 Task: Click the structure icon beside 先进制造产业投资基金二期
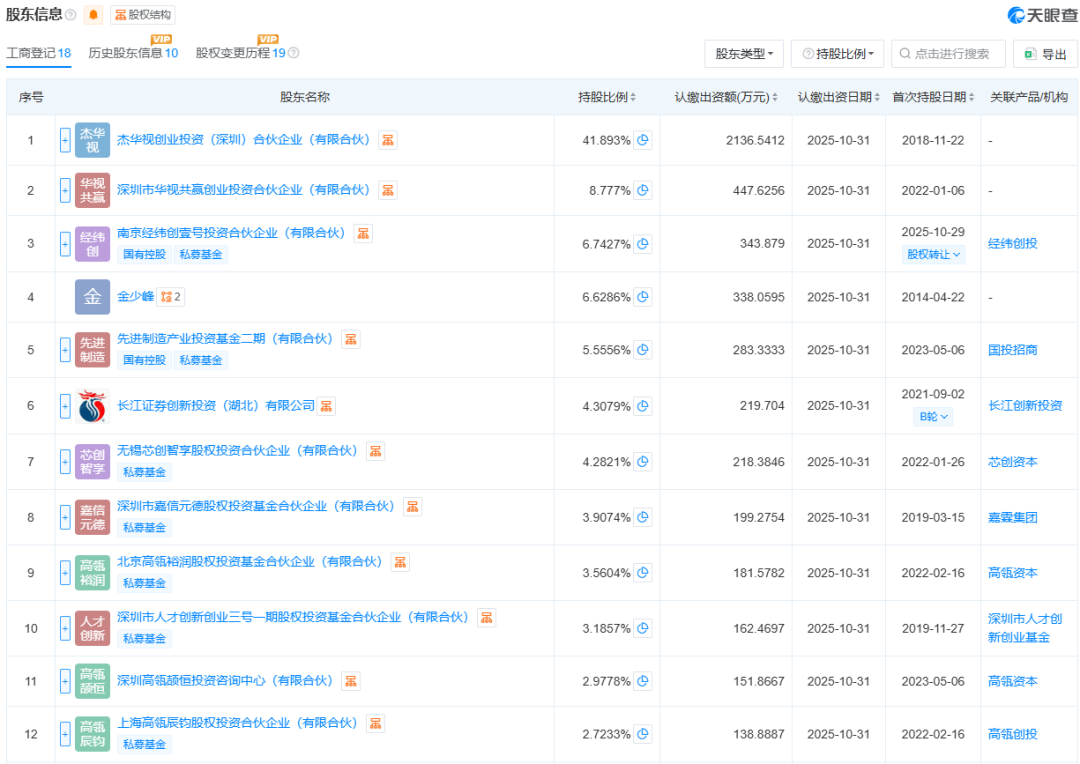tap(351, 339)
